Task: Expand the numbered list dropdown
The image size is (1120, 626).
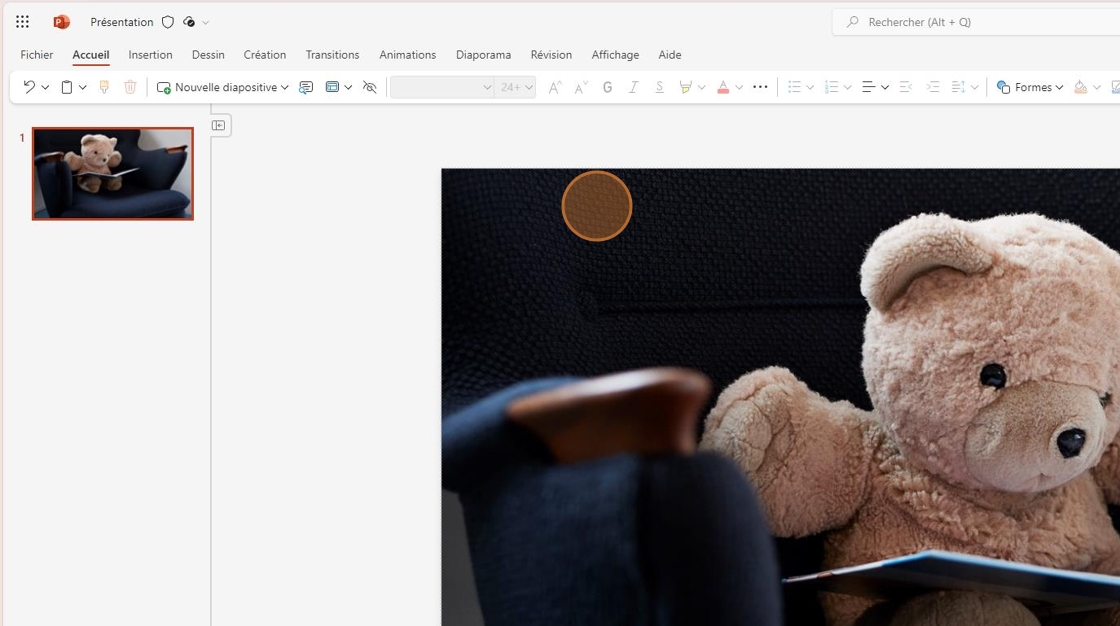Action: pos(847,87)
